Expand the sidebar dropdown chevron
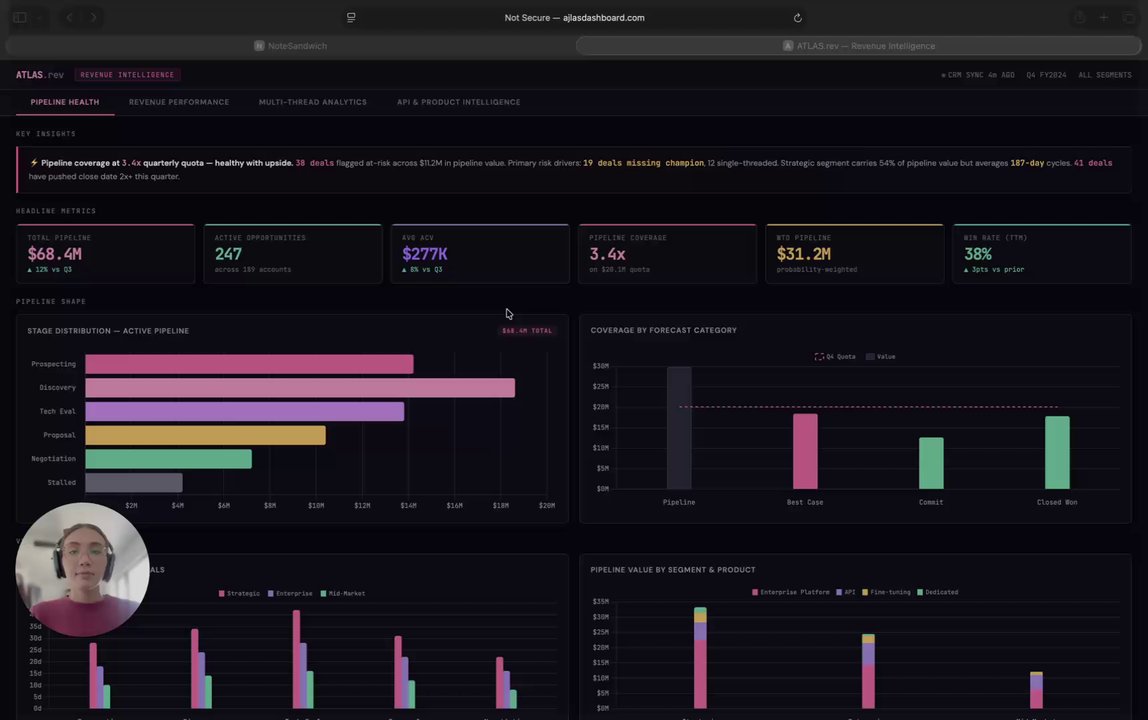Viewport: 1148px width, 720px height. pos(39,18)
